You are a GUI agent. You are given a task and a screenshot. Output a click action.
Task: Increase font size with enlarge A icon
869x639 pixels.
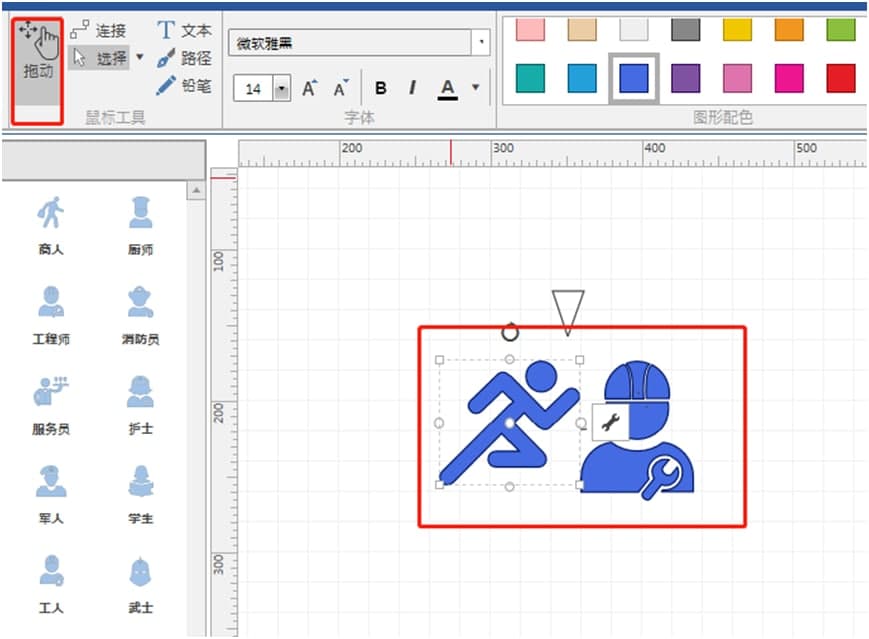(310, 88)
